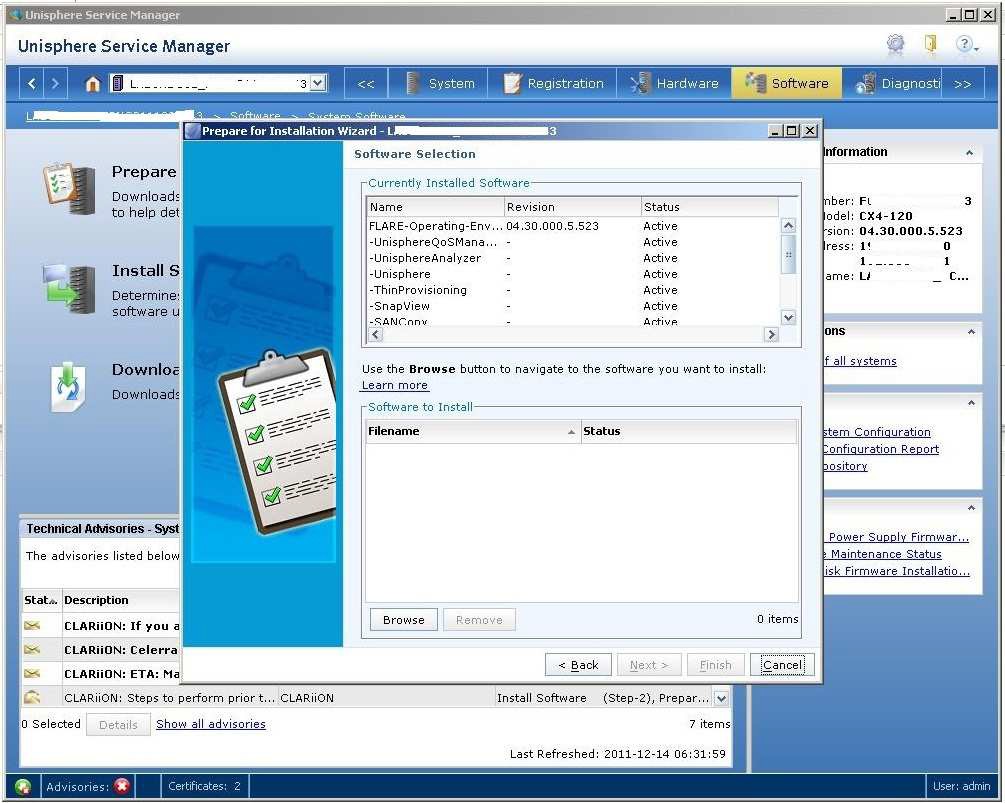Collapse the Information panel
The width and height of the screenshot is (1005, 803).
(969, 153)
